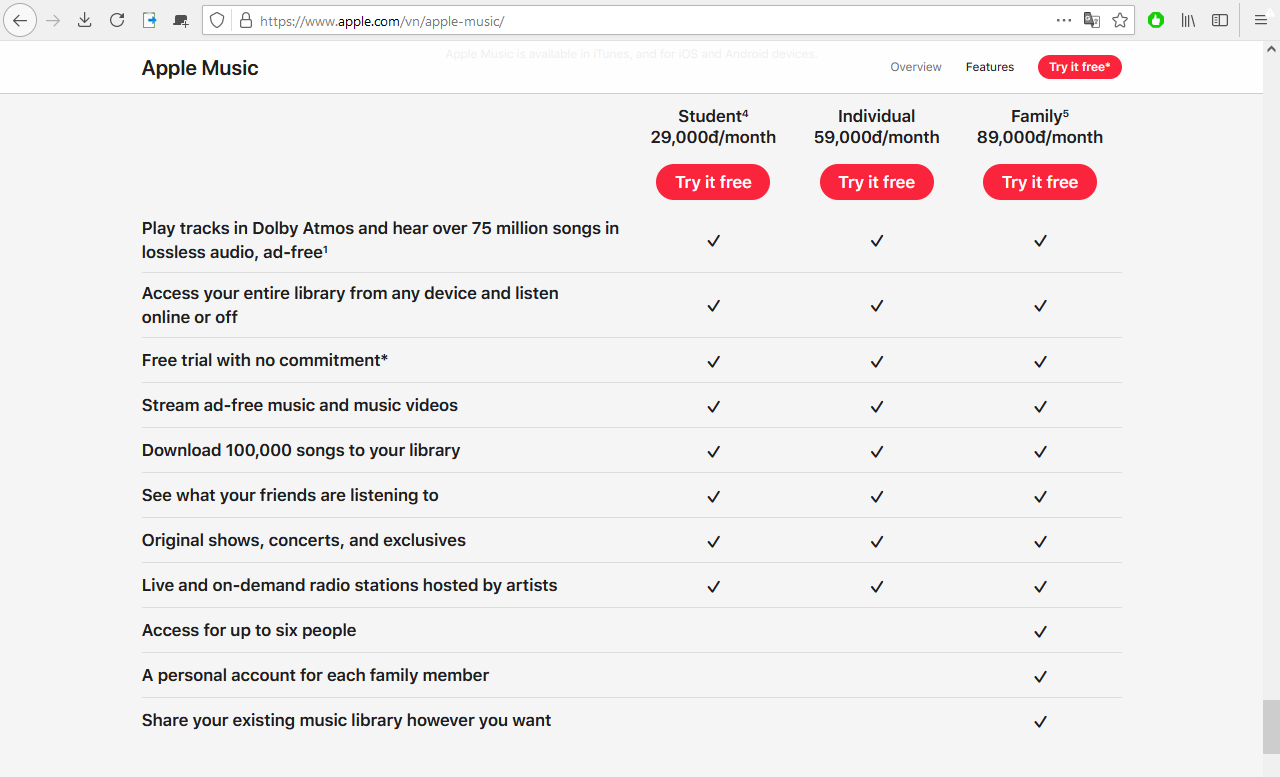Image resolution: width=1280 pixels, height=777 pixels.
Task: Click the browser forward arrow
Action: pos(53,20)
